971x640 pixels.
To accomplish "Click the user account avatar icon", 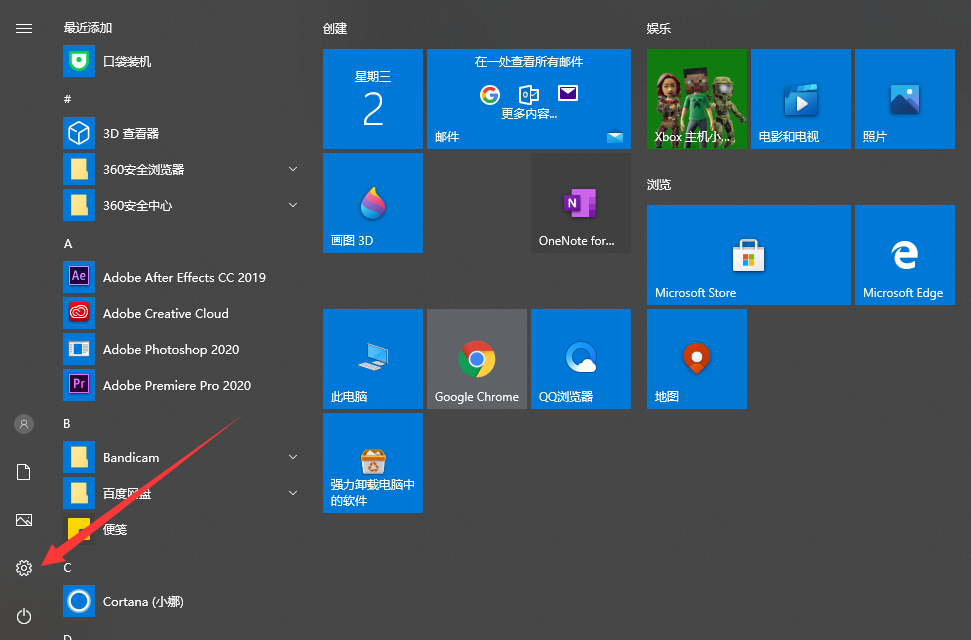I will coord(24,424).
